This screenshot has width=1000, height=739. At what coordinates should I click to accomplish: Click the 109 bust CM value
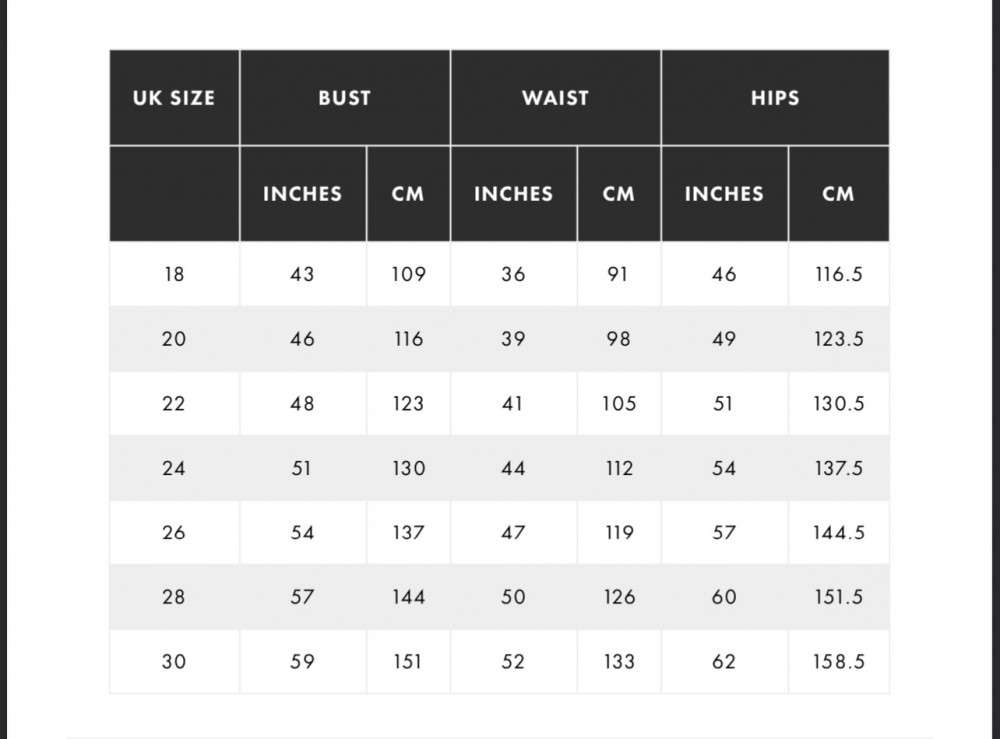pos(408,274)
